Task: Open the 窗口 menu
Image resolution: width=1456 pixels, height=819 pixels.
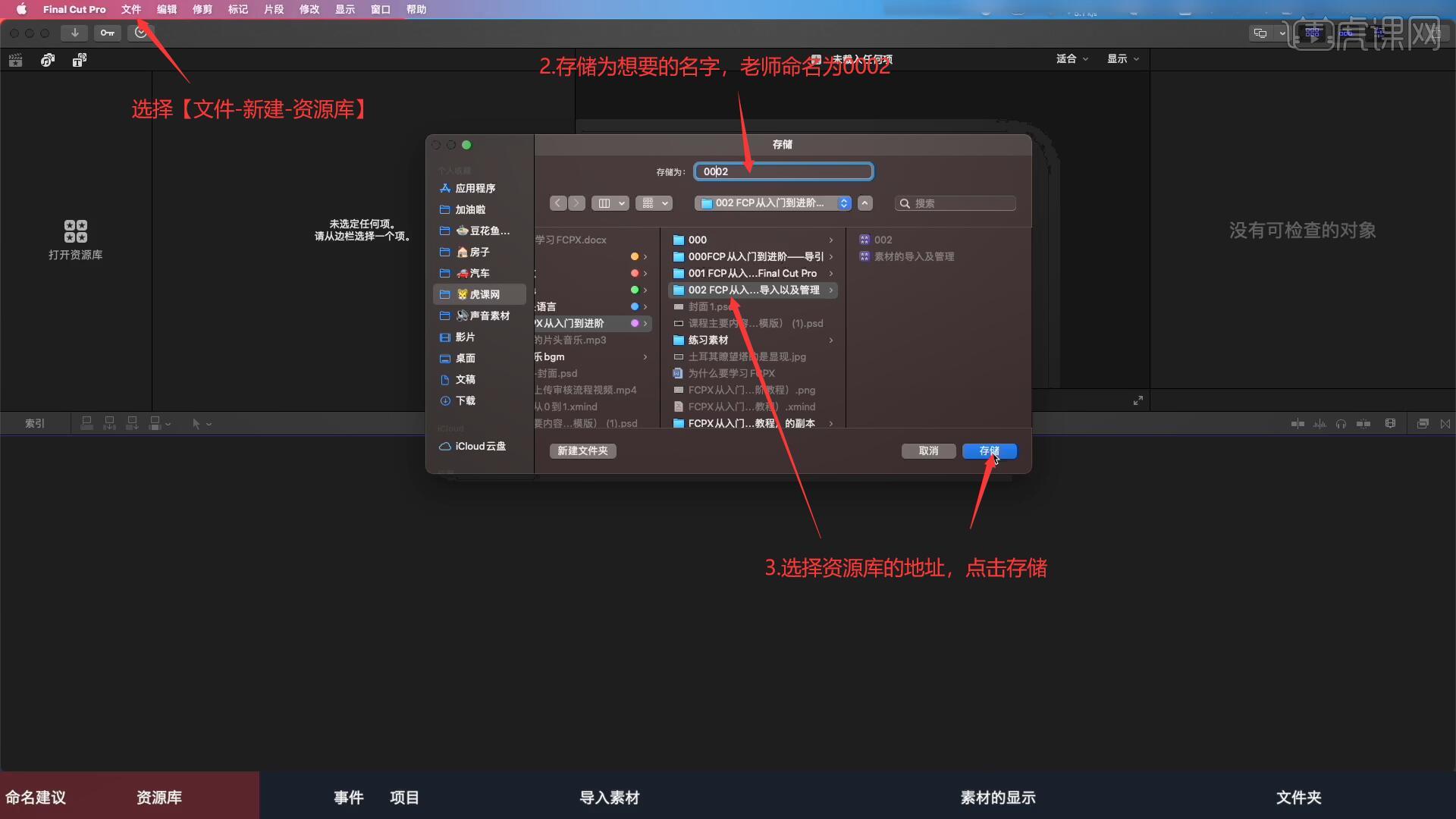Action: tap(381, 9)
